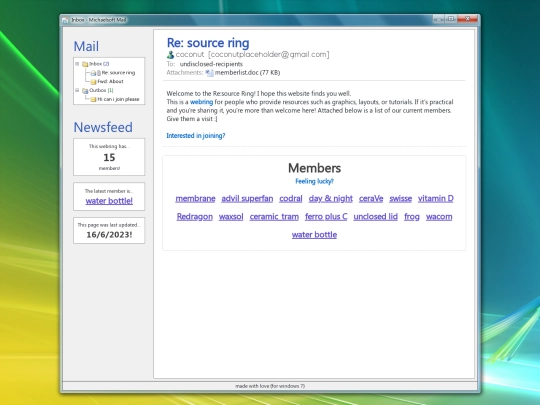Open the swisse member link
Screen dimensions: 540x405
401,199
